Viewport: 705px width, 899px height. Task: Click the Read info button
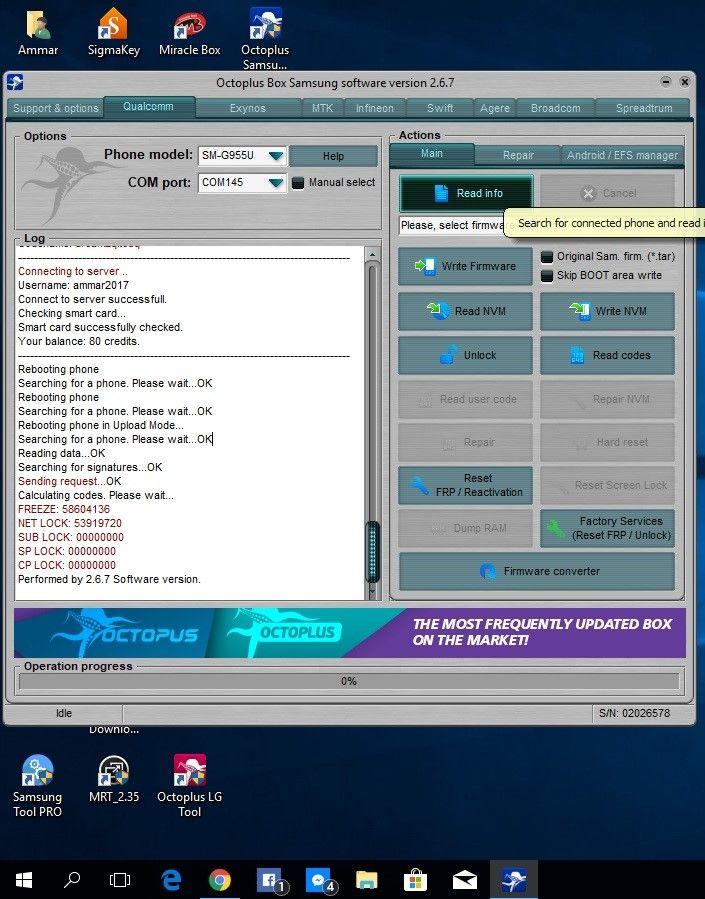click(x=466, y=193)
